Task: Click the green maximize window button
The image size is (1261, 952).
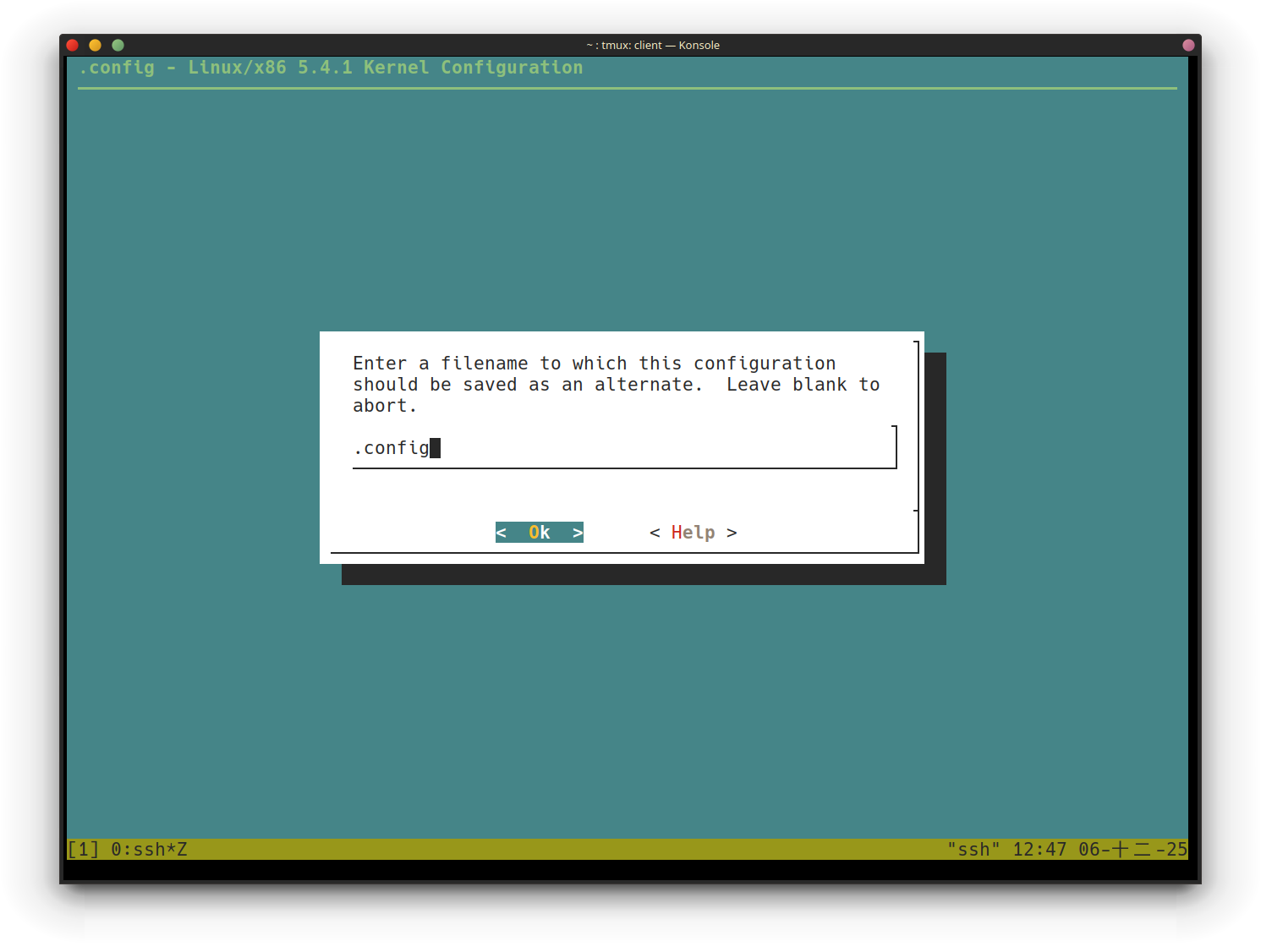Action: [118, 46]
